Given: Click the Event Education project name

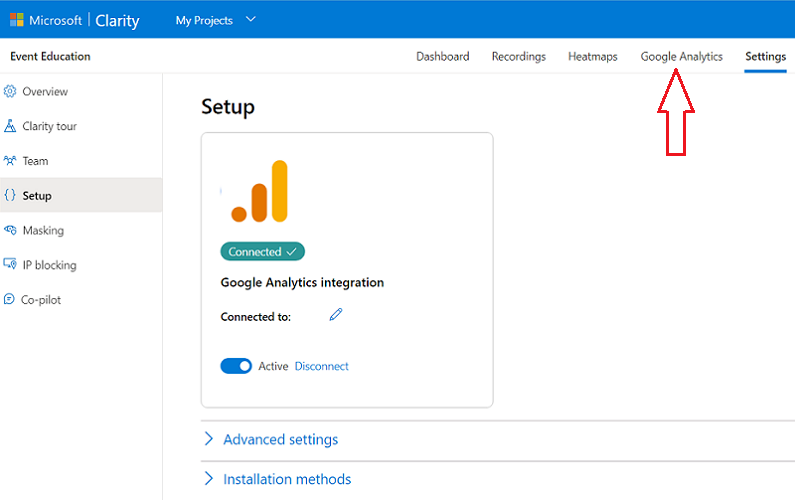Looking at the screenshot, I should (50, 56).
